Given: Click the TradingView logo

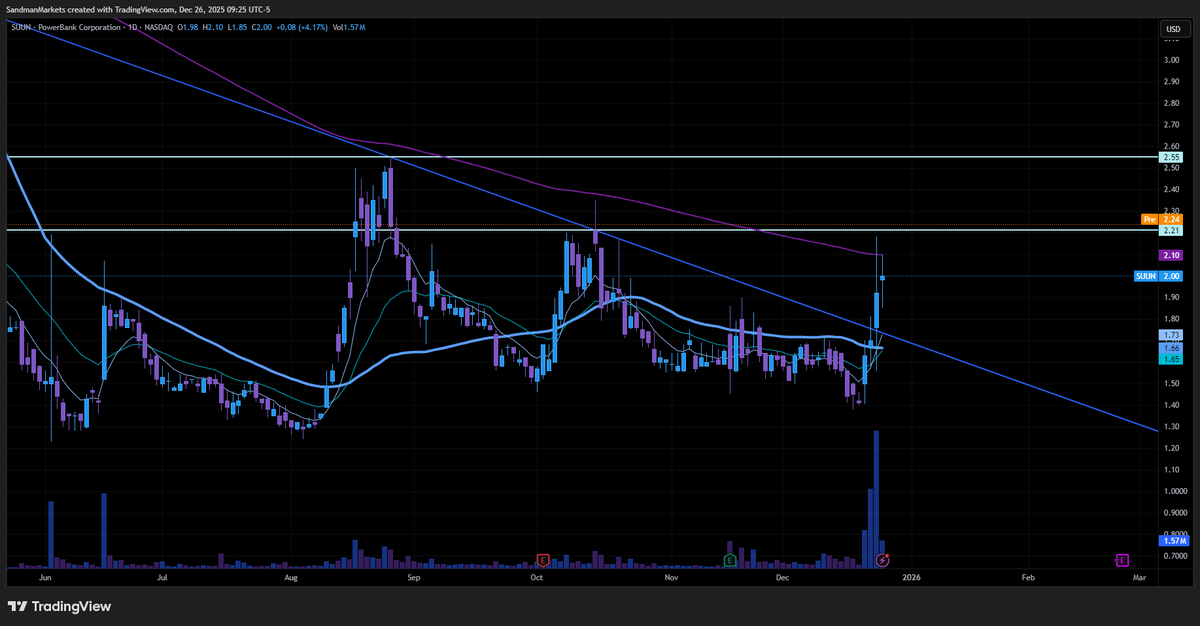Looking at the screenshot, I should [59, 606].
